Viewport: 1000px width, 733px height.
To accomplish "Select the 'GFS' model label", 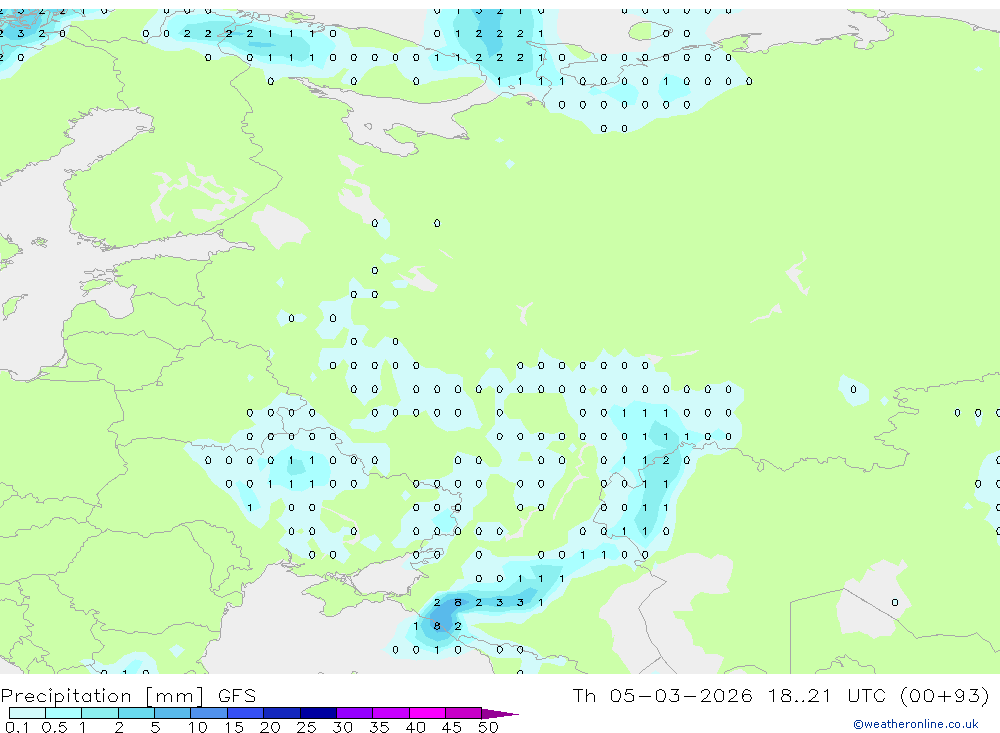I will tap(237, 695).
